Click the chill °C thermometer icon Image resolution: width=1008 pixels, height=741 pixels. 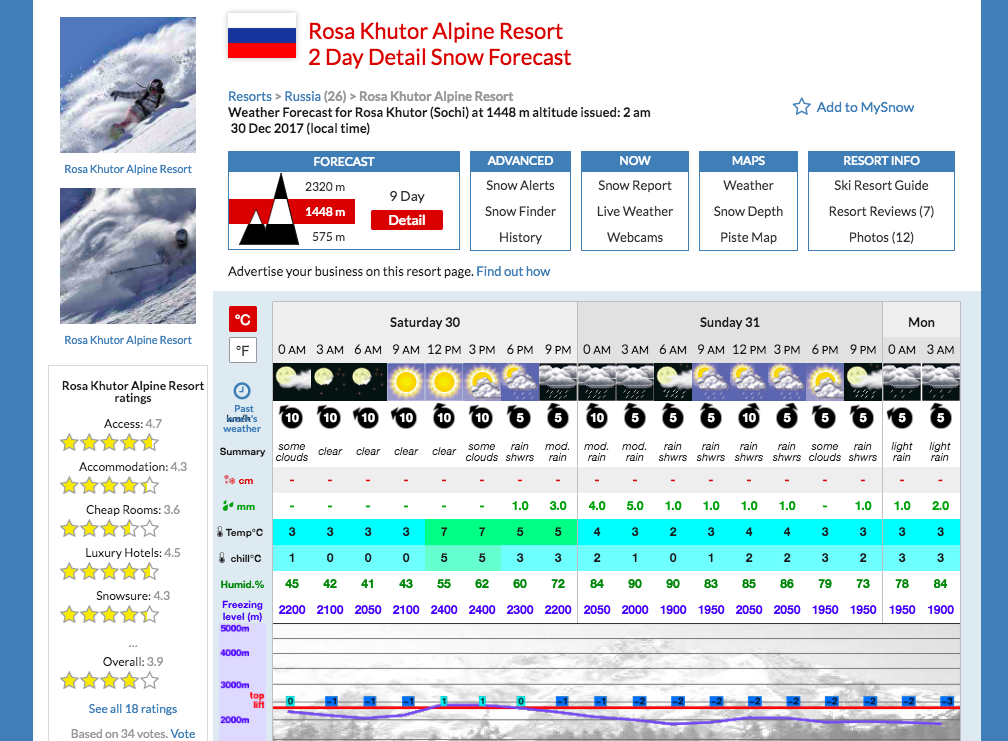point(222,558)
